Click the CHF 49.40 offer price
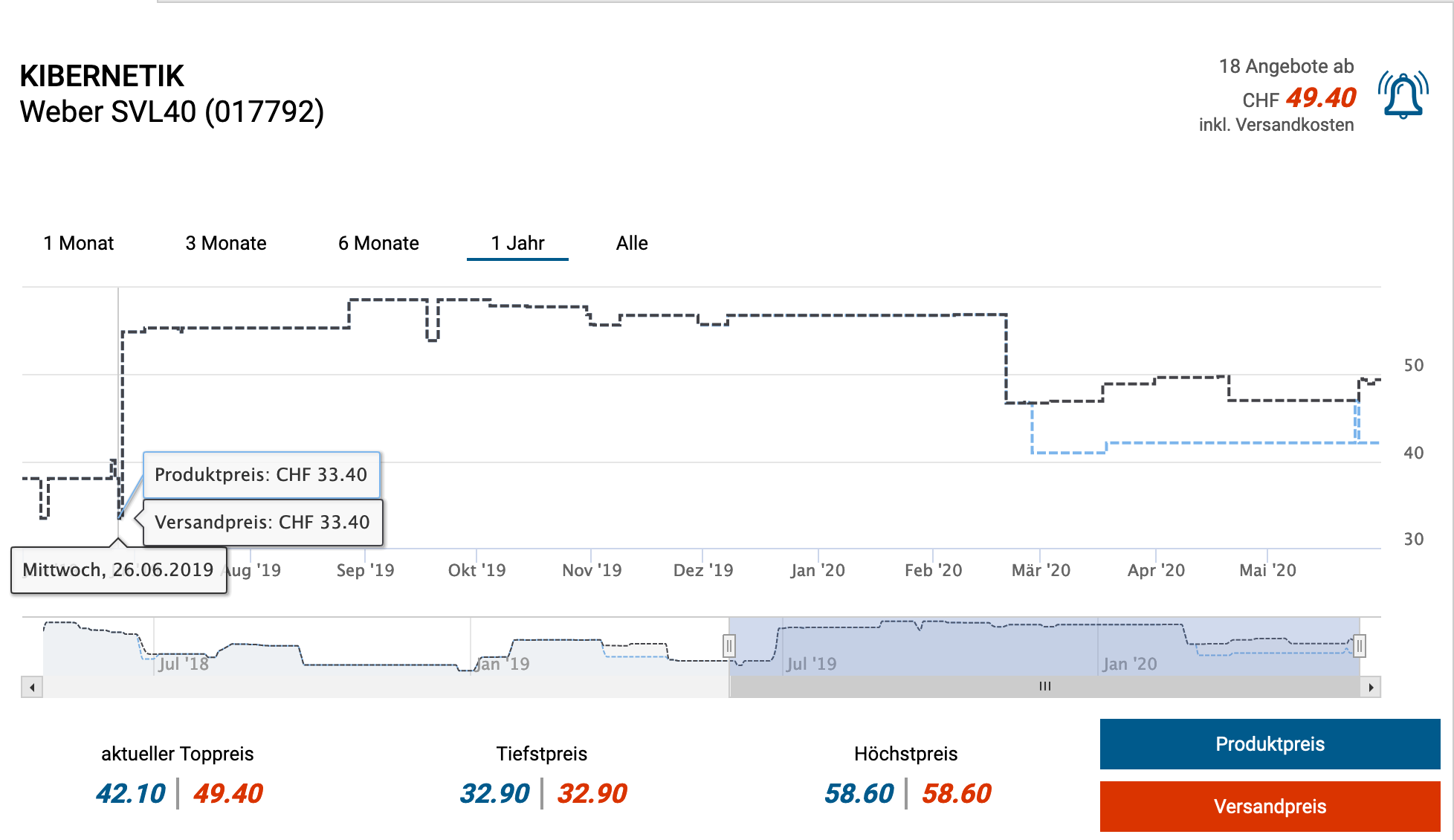 (1321, 98)
